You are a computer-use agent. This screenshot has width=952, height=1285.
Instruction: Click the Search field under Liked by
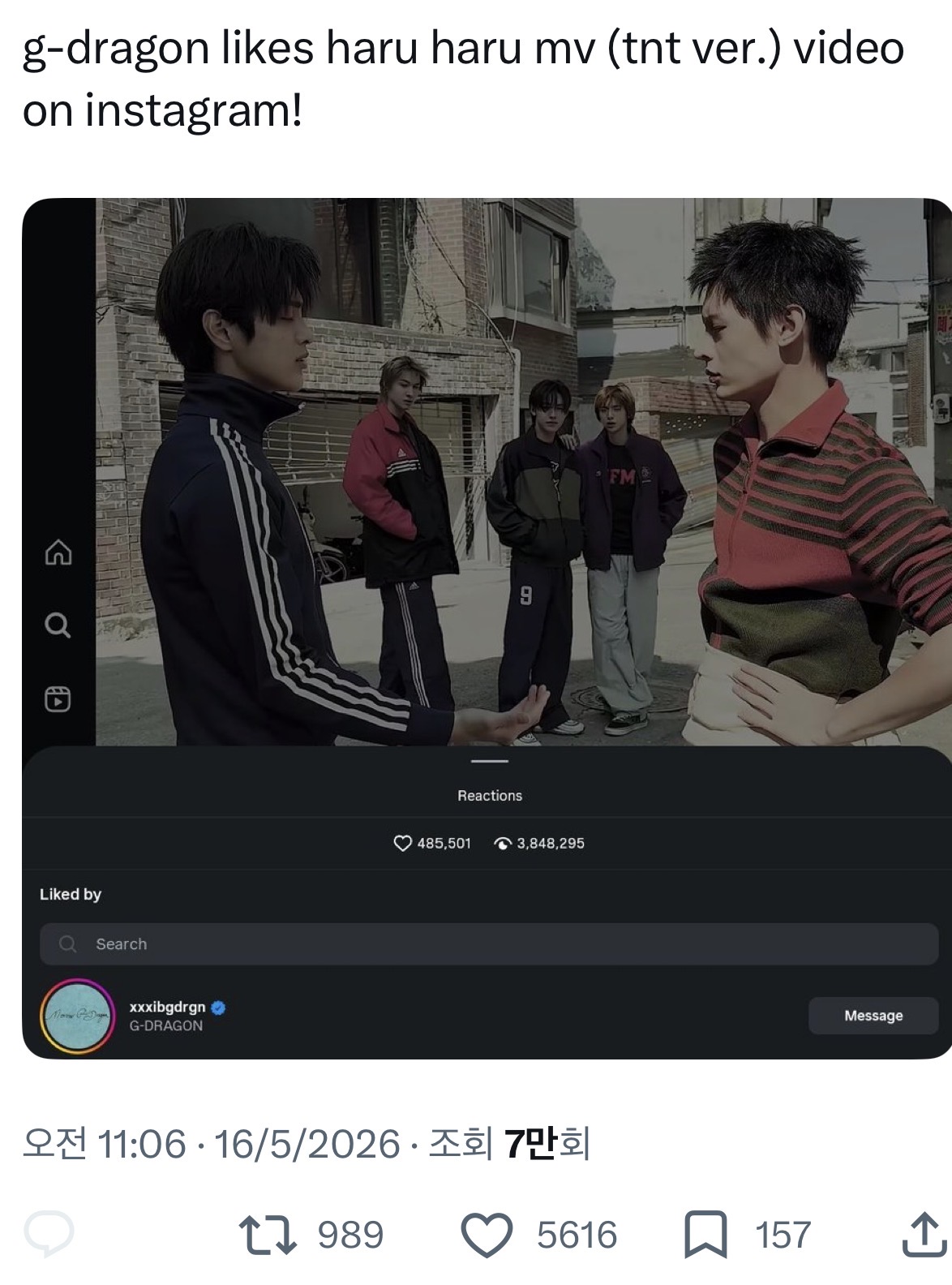[489, 944]
